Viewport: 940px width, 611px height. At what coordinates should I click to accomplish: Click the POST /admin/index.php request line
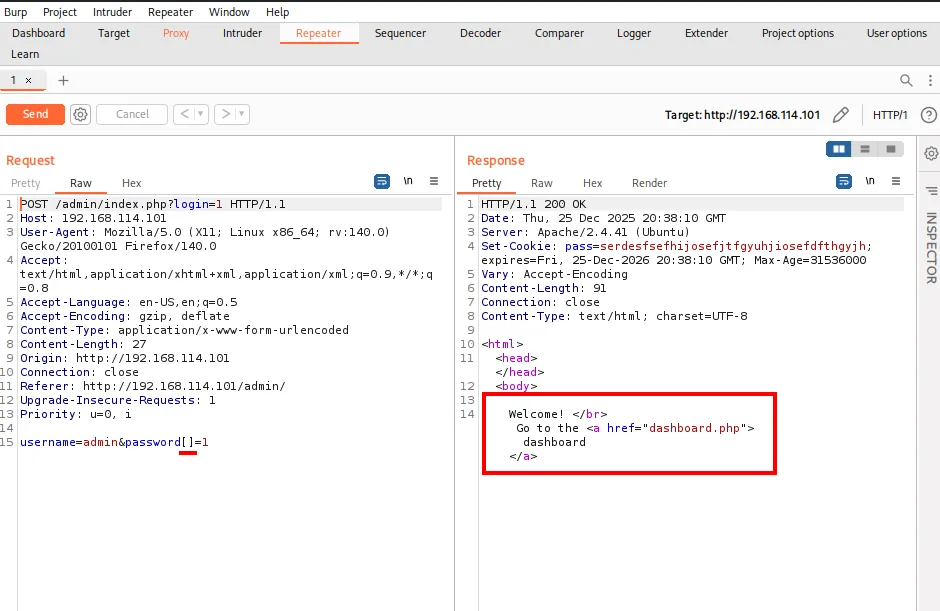(153, 204)
